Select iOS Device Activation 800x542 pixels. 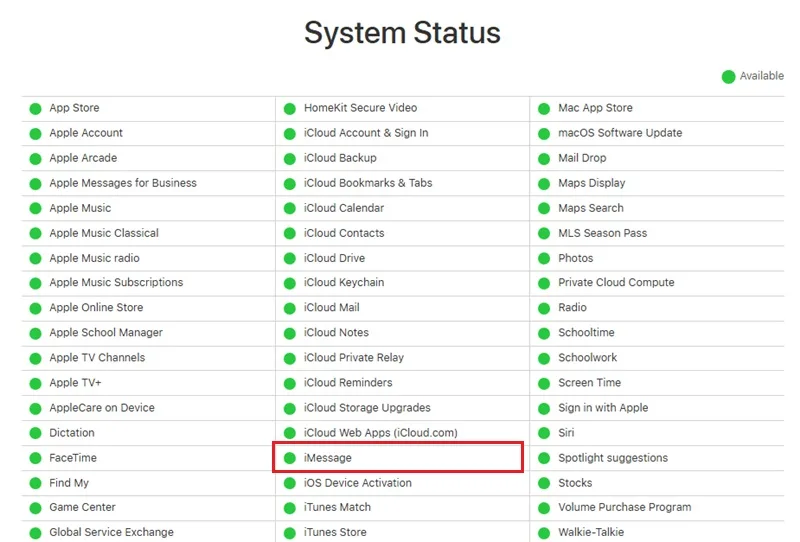358,482
